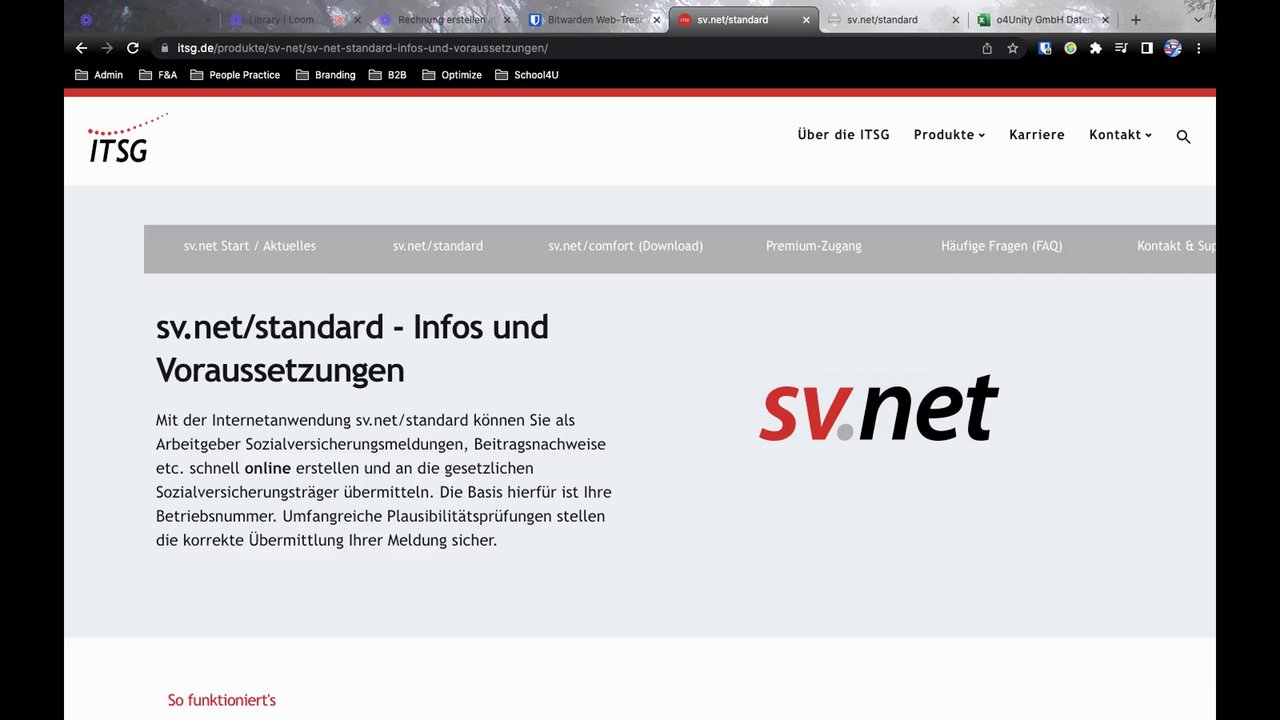1280x720 pixels.
Task: Open the People Practice bookmarks folder
Action: click(235, 75)
